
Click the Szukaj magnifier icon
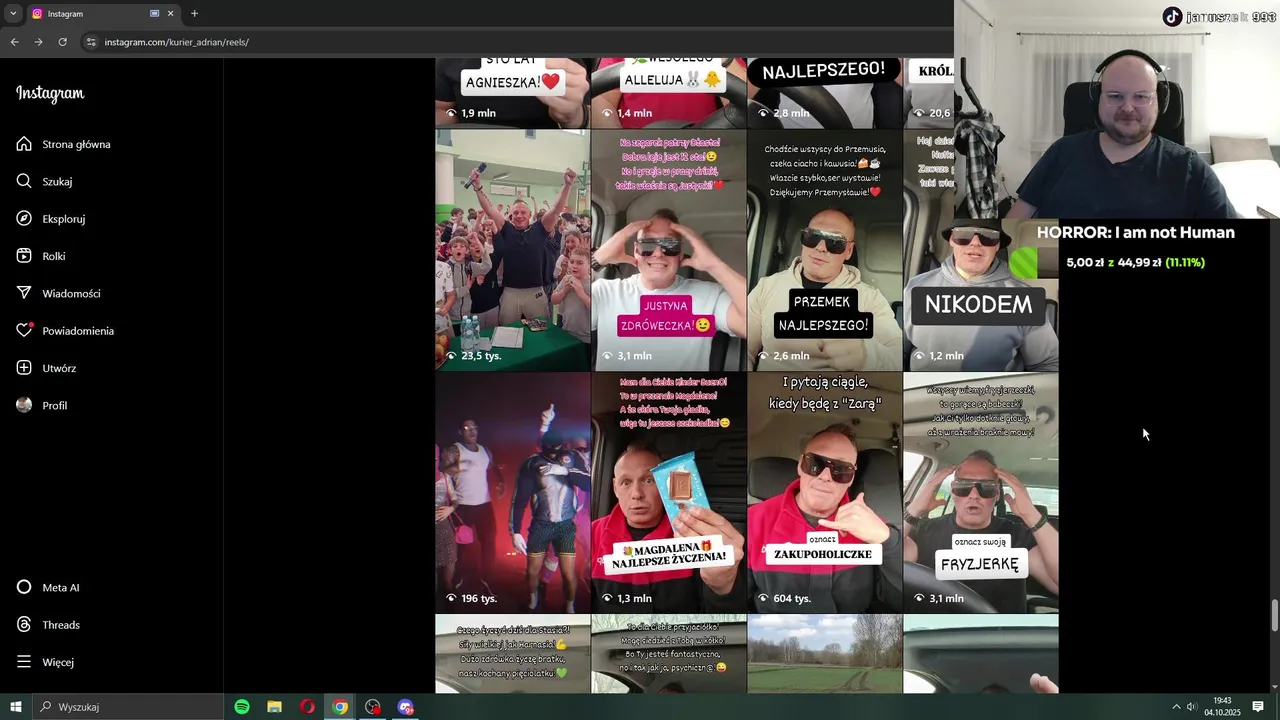[24, 181]
